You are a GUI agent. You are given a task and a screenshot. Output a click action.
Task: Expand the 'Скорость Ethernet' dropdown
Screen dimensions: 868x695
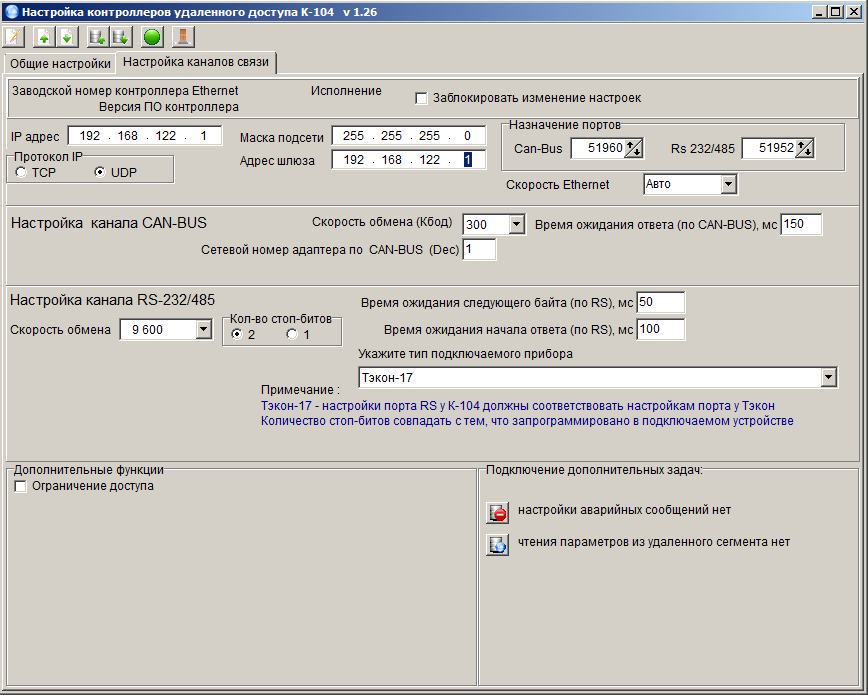tap(728, 184)
